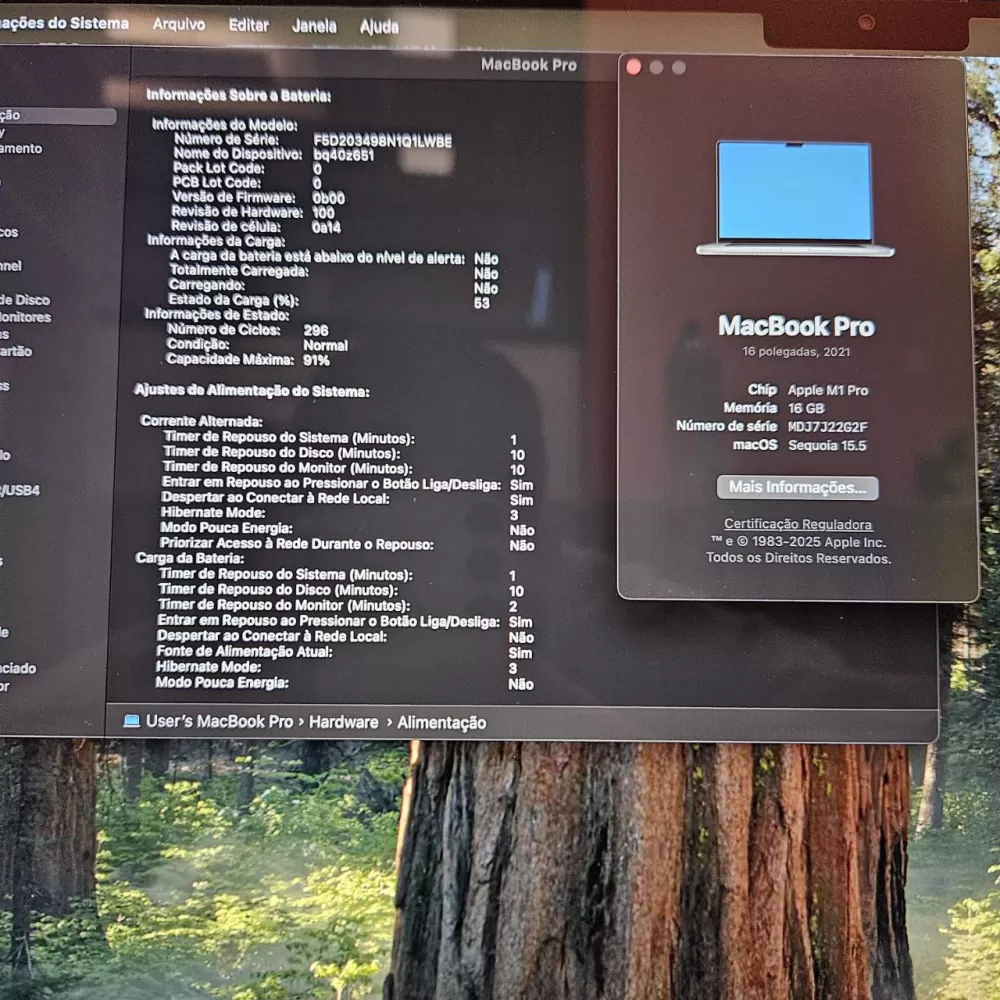Image resolution: width=1000 pixels, height=1000 pixels.
Task: Select battery serial number F5D203498N1Q1LWBE
Action: (383, 141)
